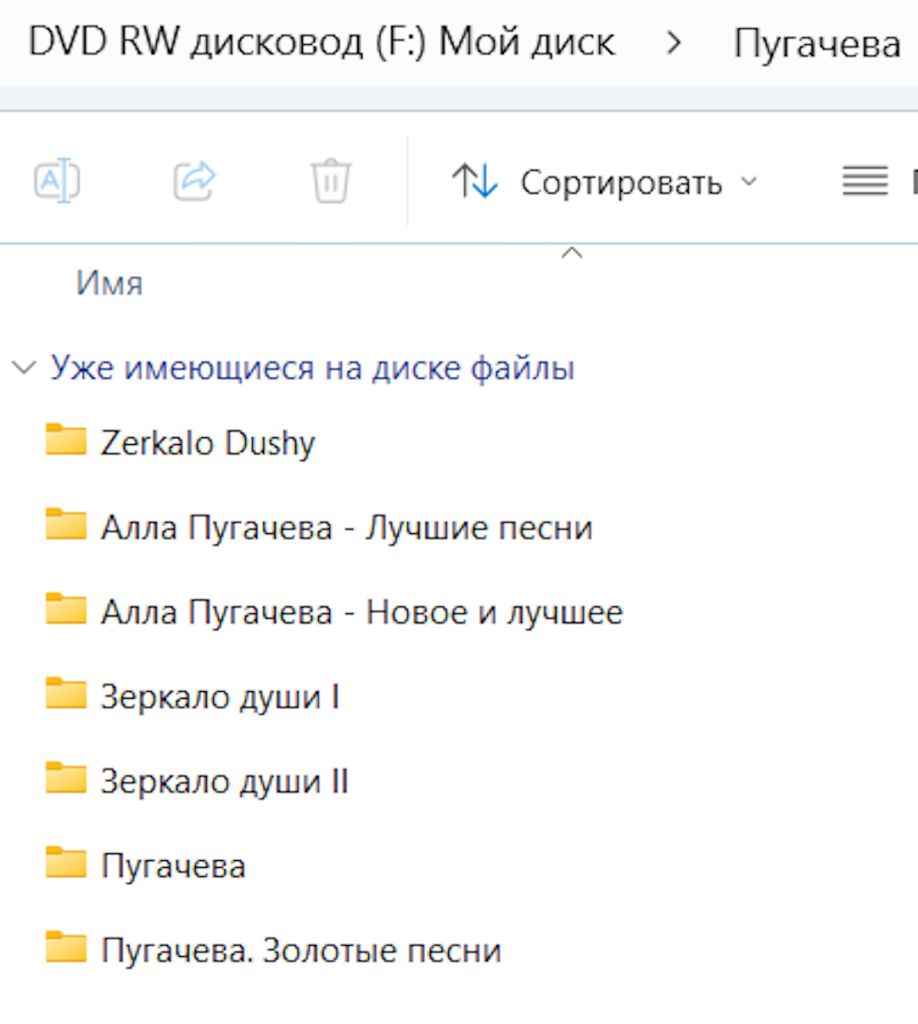Click folder icon for Зеркало души I
This screenshot has height=1024, width=918.
[x=66, y=693]
